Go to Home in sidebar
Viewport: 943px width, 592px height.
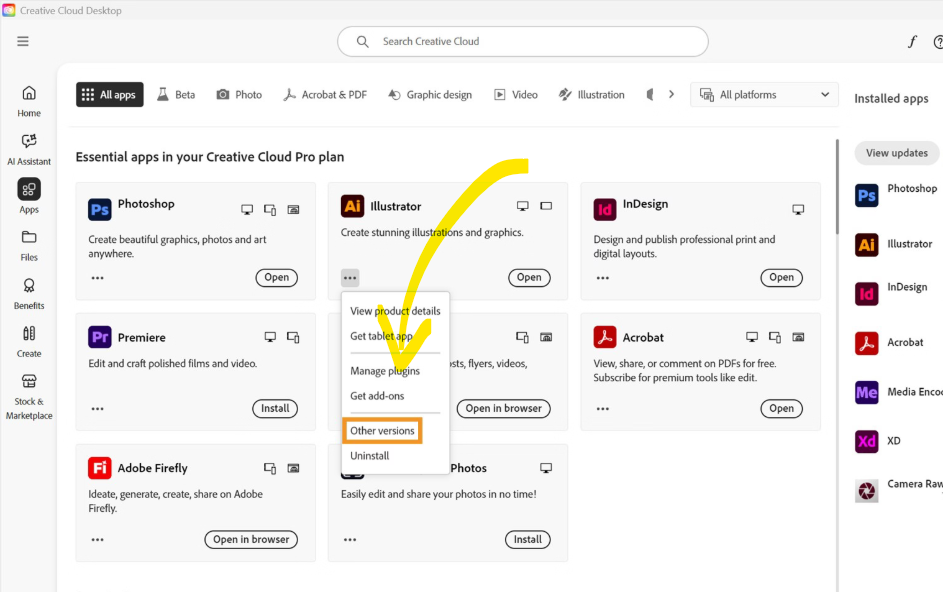29,101
